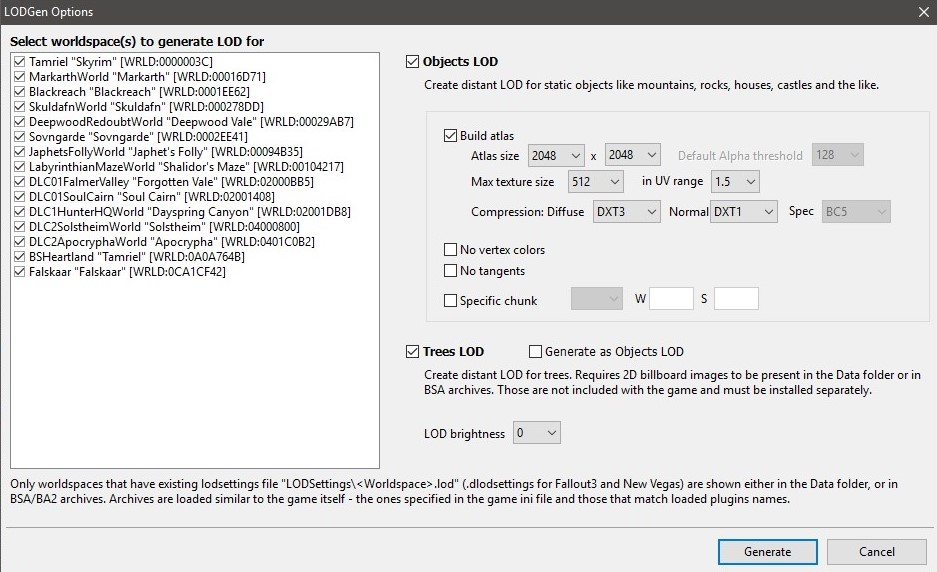Screen dimensions: 937x572
Task: Click the 'LODGen Options' window title
Action: (48, 12)
